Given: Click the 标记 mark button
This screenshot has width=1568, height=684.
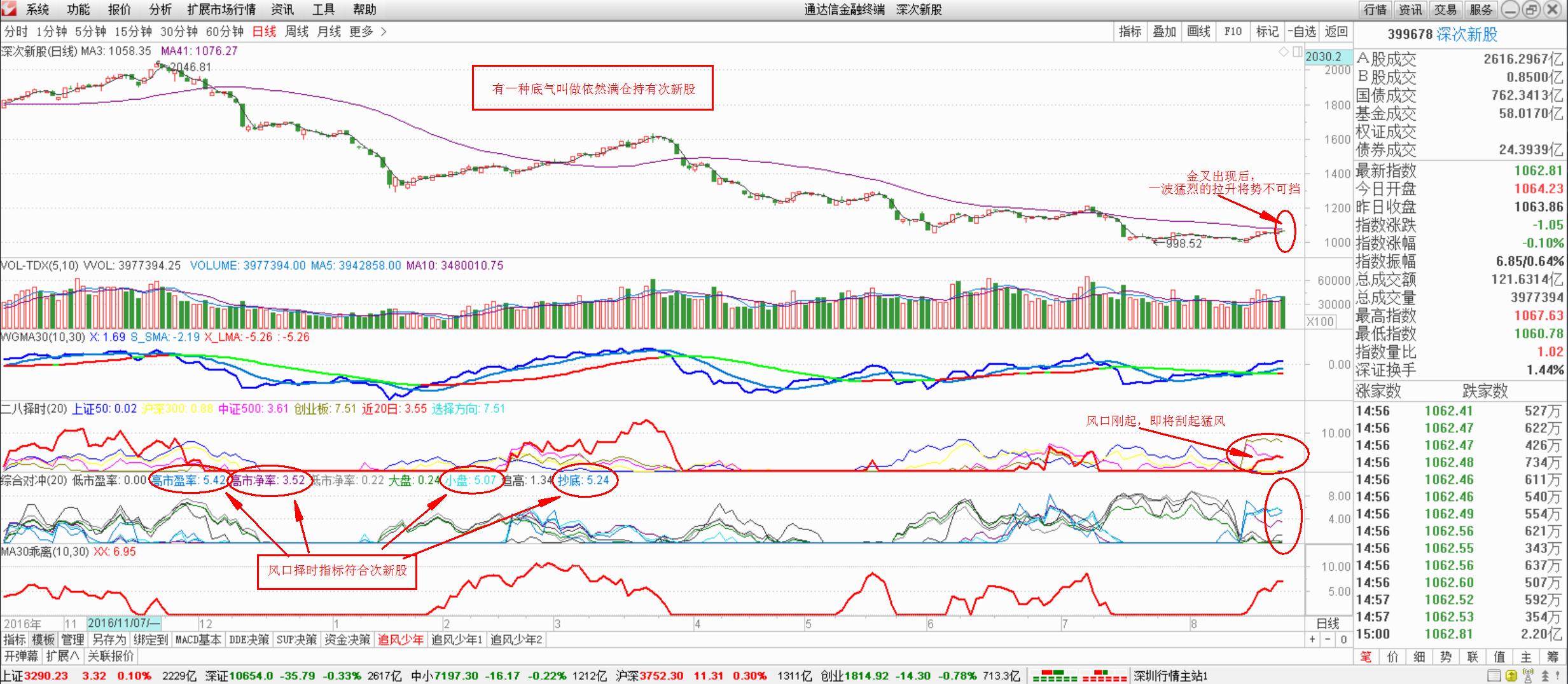Looking at the screenshot, I should pos(1267,32).
